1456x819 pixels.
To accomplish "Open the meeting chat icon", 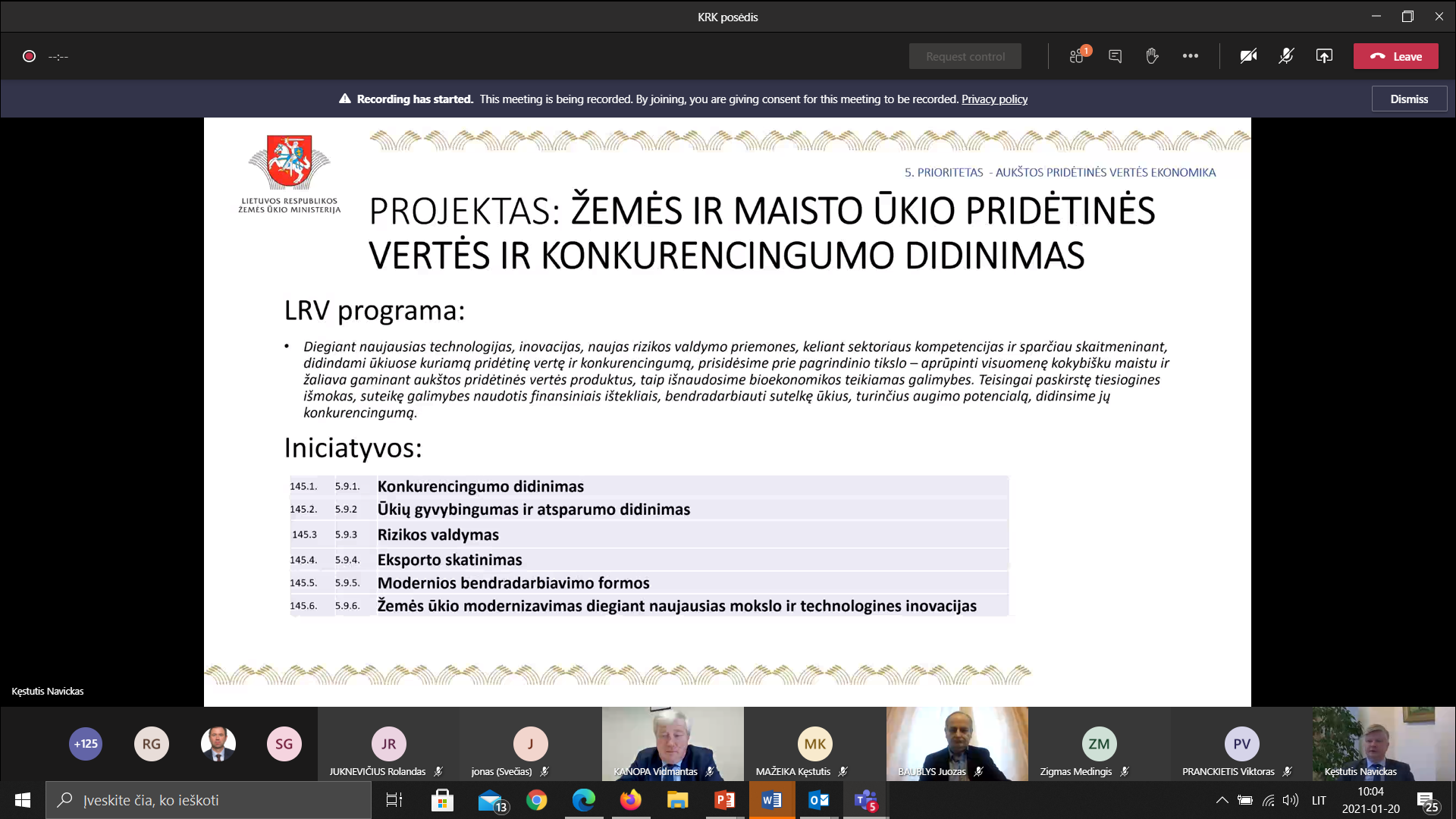I will pos(1115,56).
